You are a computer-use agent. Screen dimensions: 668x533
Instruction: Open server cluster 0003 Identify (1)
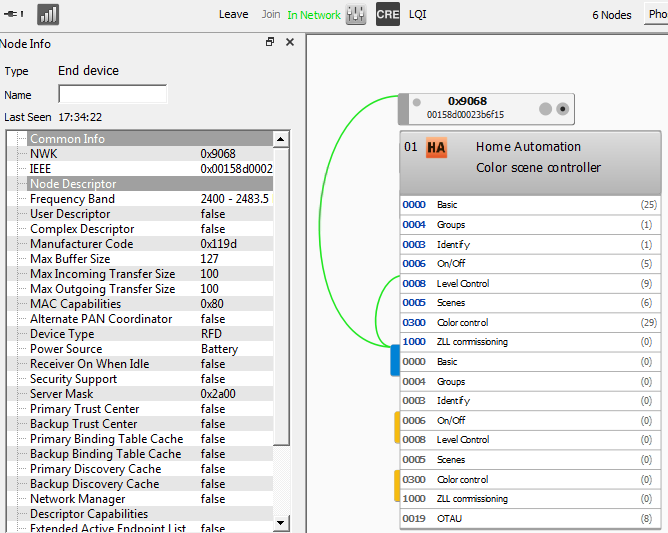pyautogui.click(x=530, y=245)
